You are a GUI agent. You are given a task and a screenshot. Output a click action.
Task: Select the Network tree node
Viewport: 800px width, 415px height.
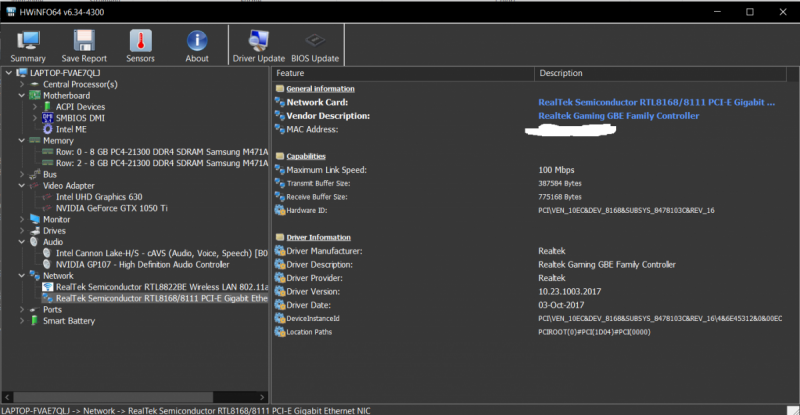tap(58, 276)
